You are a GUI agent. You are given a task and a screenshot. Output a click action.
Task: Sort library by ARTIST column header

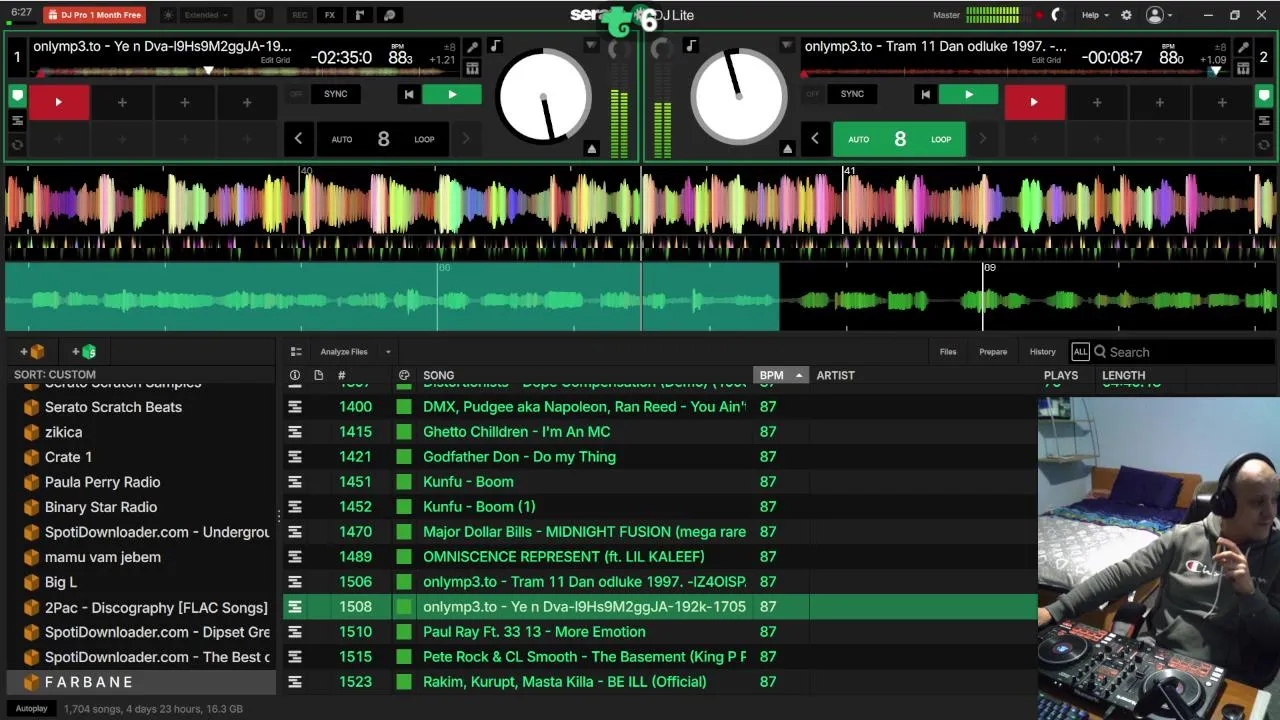point(835,375)
